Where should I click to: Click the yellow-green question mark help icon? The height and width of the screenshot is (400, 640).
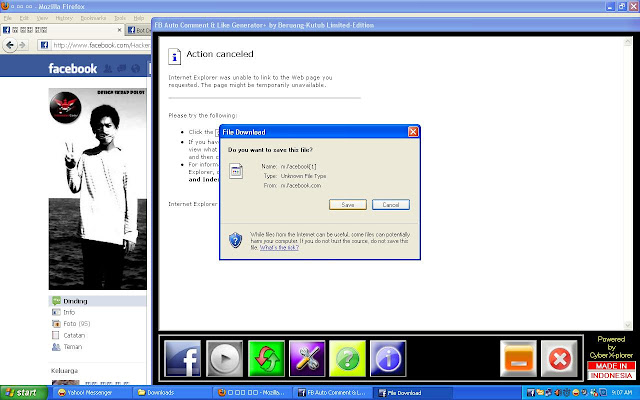(347, 358)
